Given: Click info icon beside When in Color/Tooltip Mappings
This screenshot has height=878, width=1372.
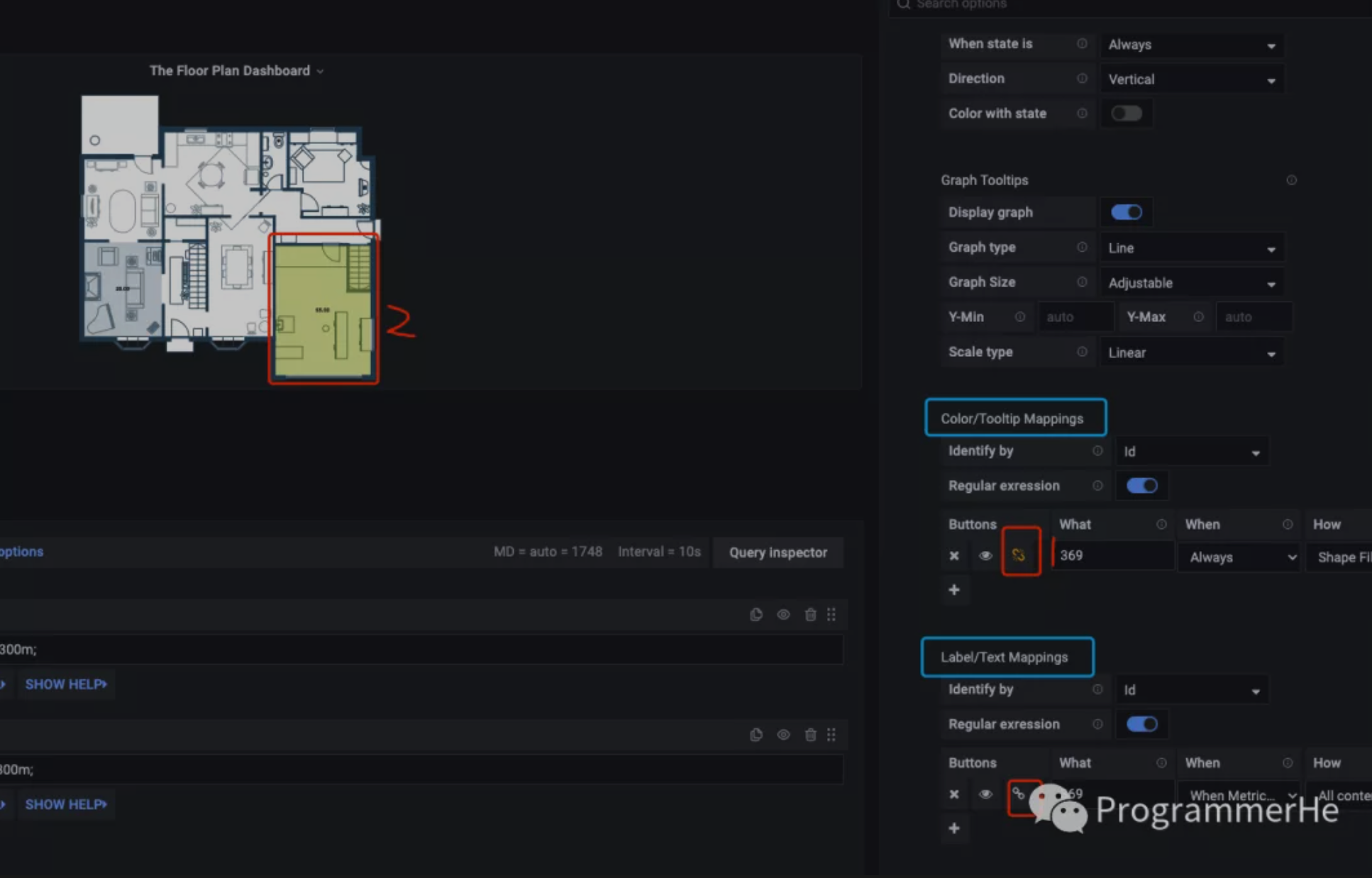Looking at the screenshot, I should click(1287, 525).
